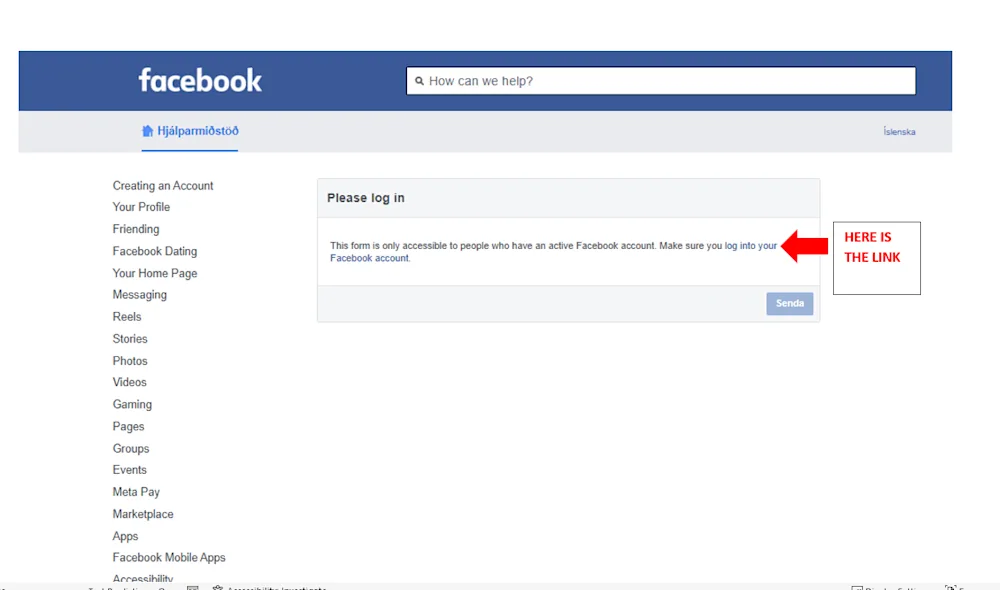Click the search magnifier icon
This screenshot has width=1000, height=590.
coord(419,81)
